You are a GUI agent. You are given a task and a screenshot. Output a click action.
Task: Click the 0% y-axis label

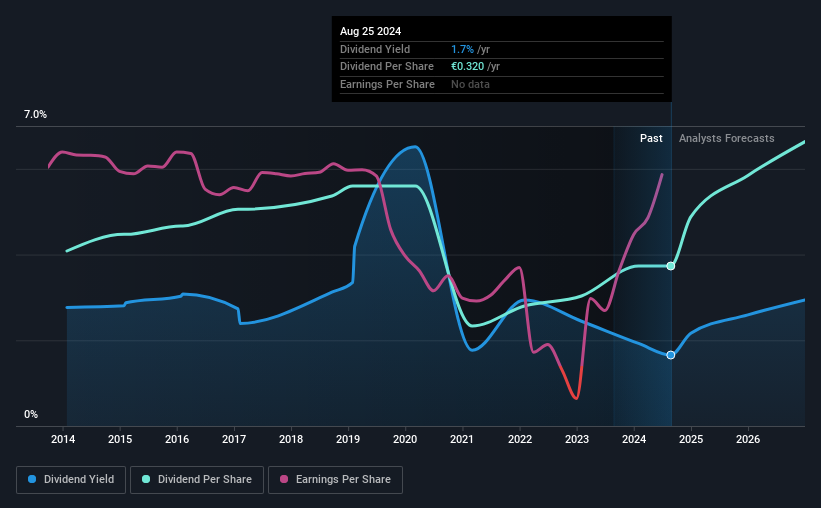pyautogui.click(x=31, y=414)
